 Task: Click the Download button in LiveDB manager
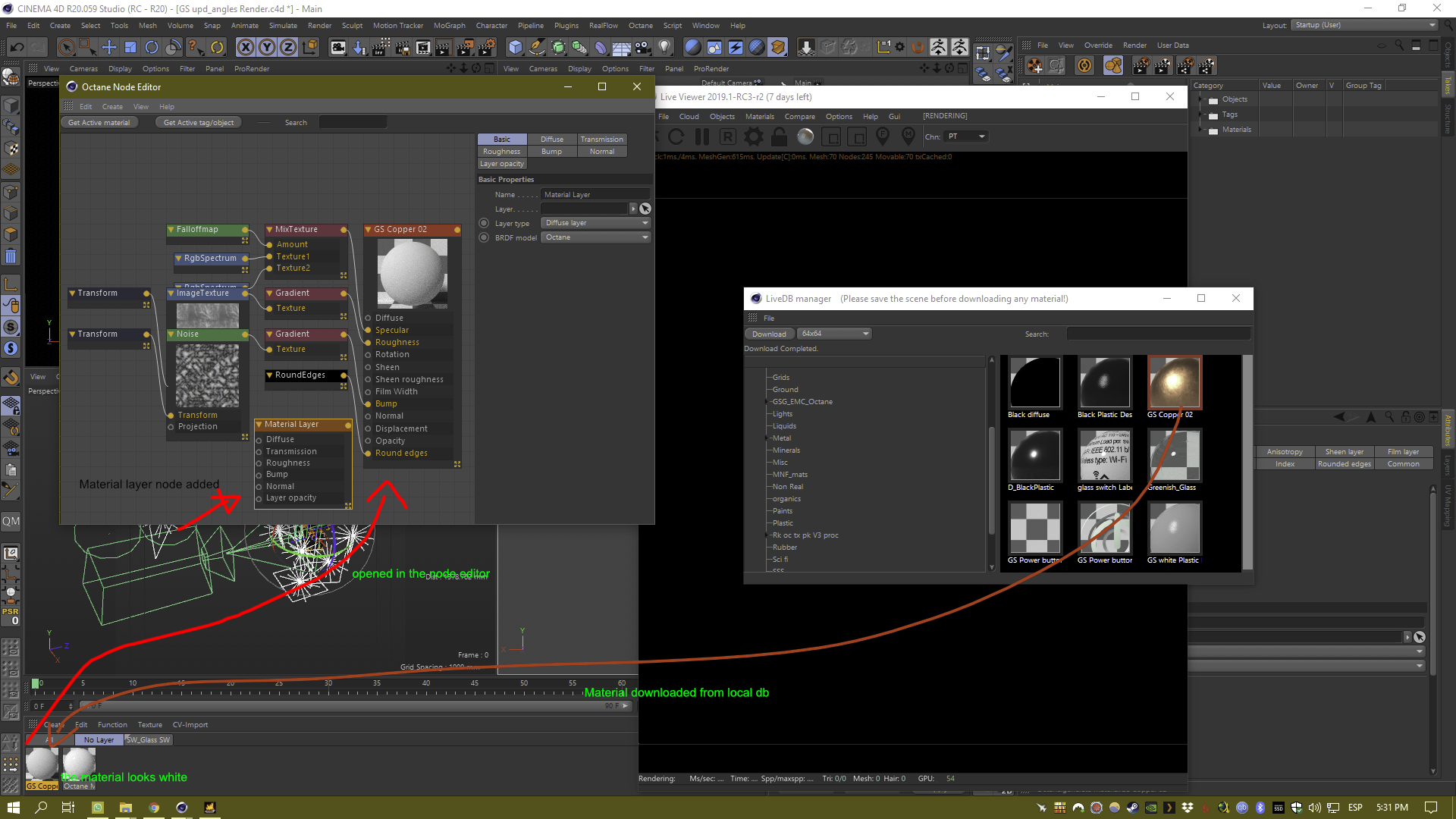(x=769, y=334)
